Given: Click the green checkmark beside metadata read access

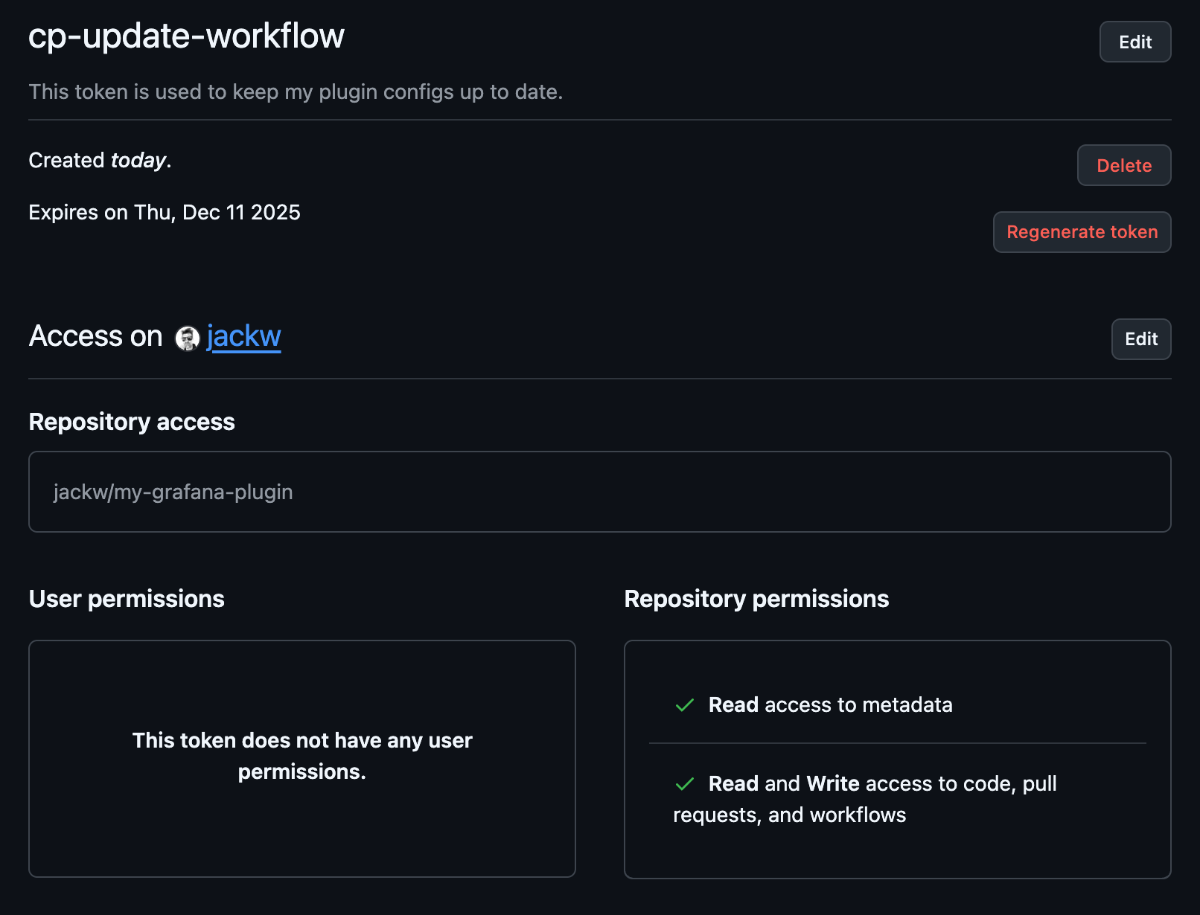Looking at the screenshot, I should [685, 705].
